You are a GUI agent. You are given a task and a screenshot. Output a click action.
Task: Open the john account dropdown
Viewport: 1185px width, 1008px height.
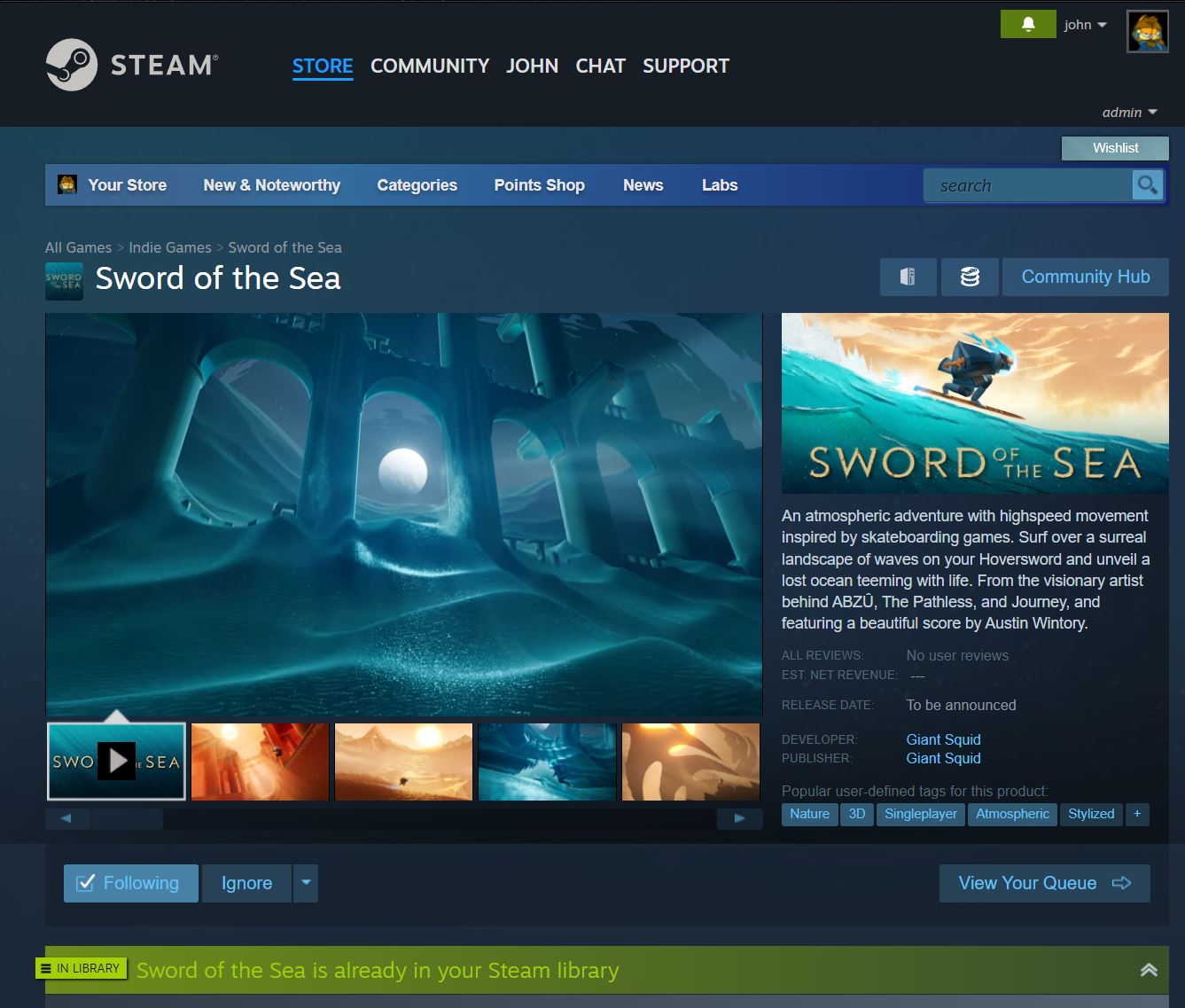[1086, 25]
